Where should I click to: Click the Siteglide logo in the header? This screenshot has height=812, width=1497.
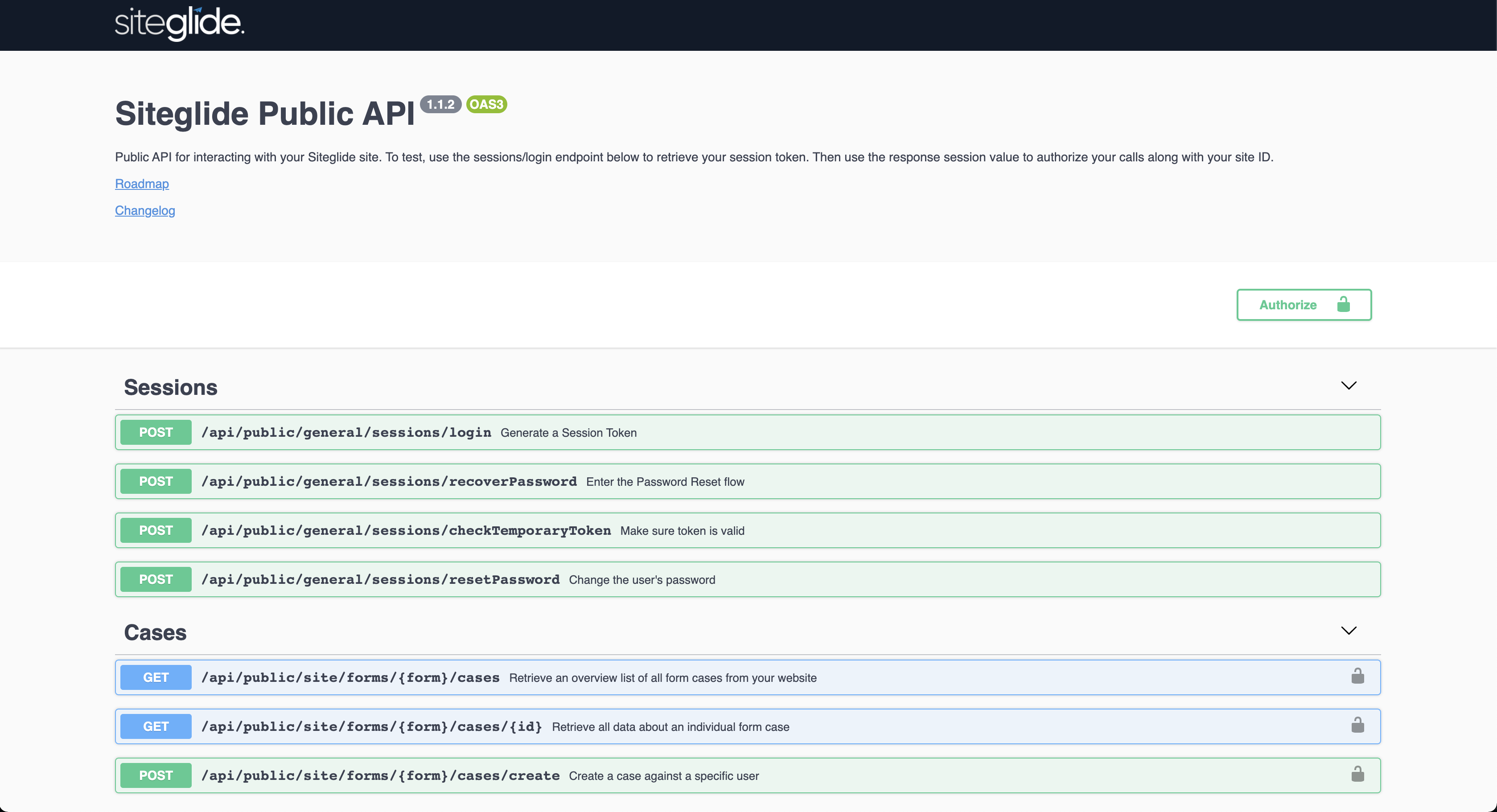180,24
